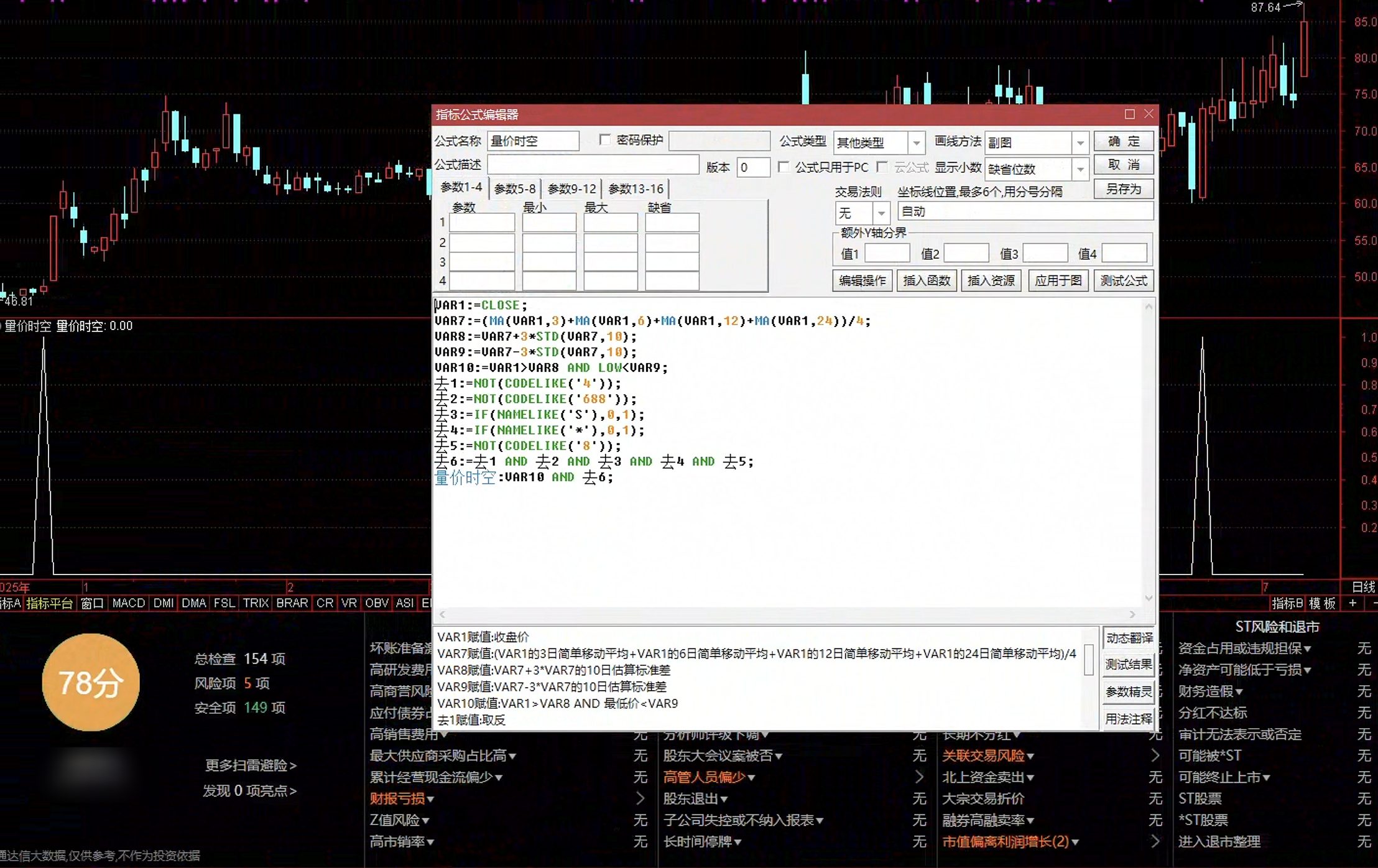Click the 坐标线位置 input showing 自动
Screen dimensions: 1378x868
[x=1025, y=211]
